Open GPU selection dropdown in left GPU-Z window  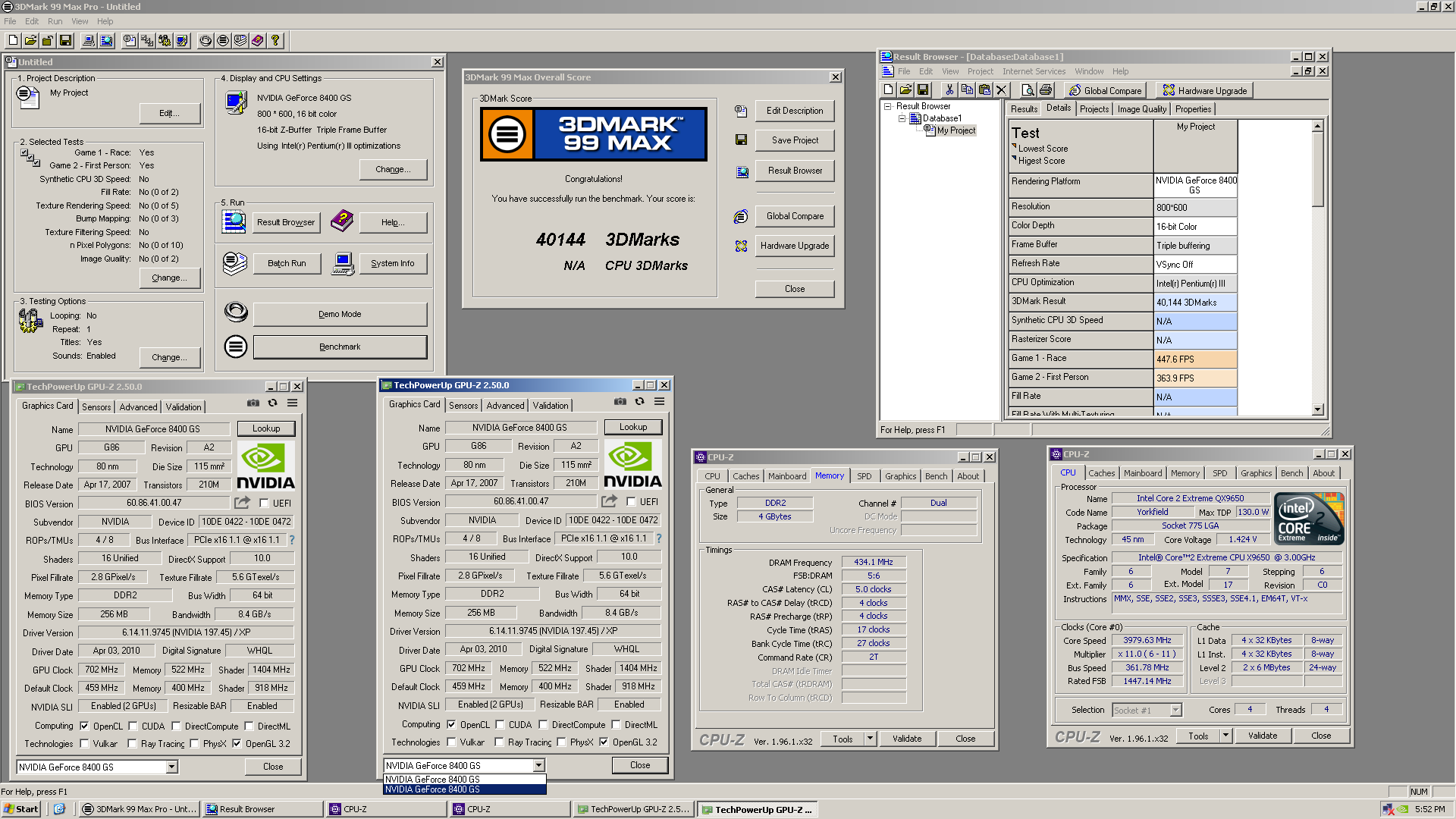pyautogui.click(x=172, y=767)
